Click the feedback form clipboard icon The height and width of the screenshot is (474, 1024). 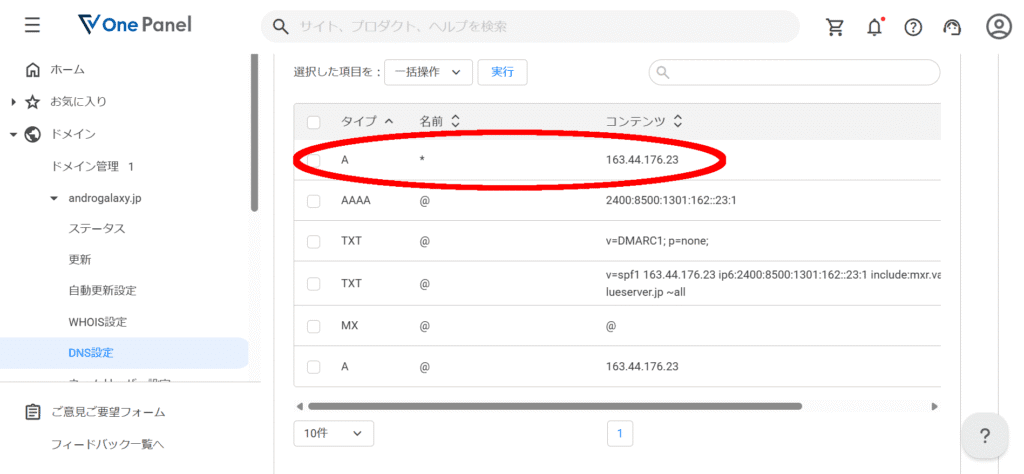click(32, 412)
